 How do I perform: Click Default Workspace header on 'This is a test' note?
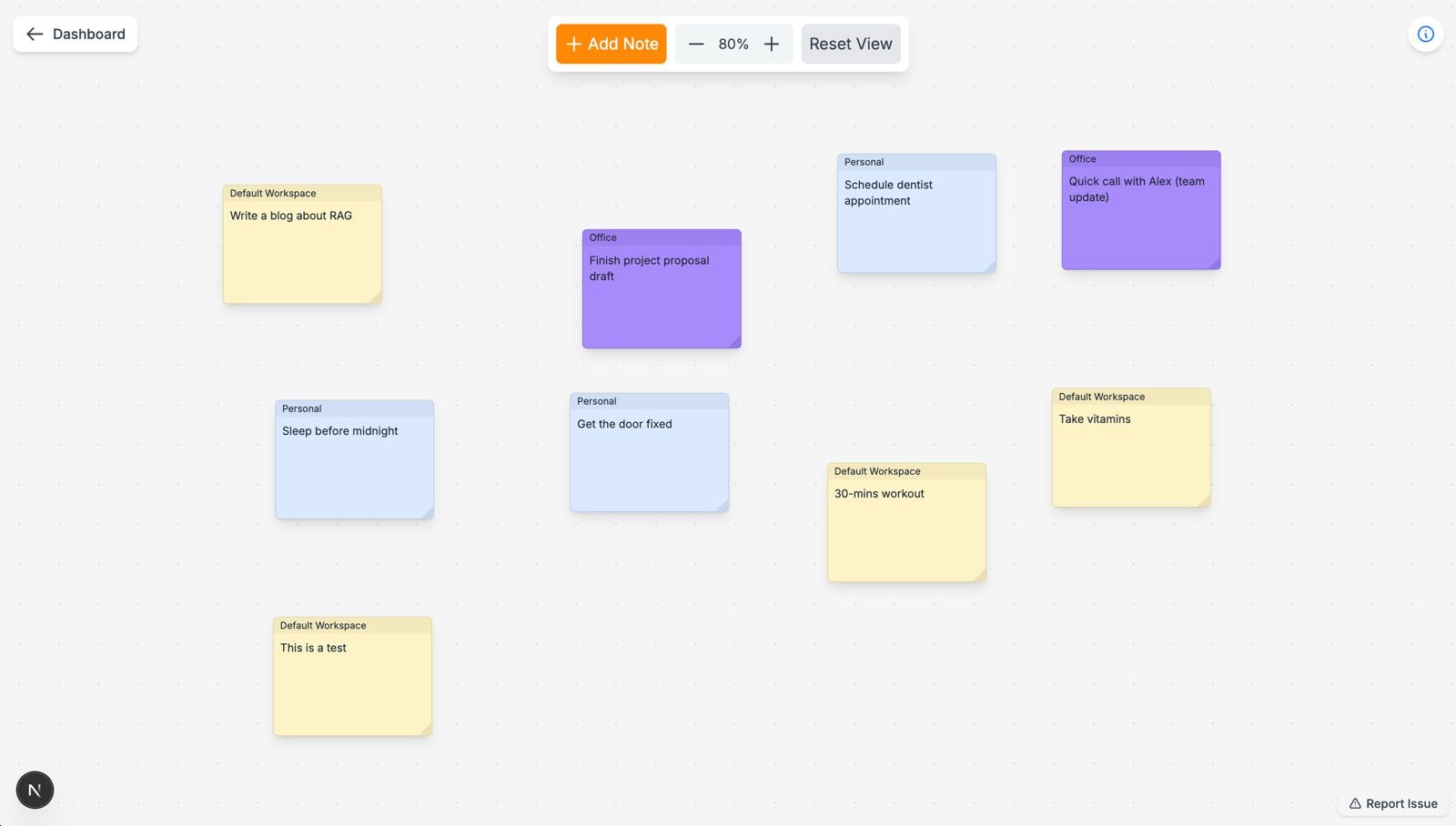click(352, 626)
